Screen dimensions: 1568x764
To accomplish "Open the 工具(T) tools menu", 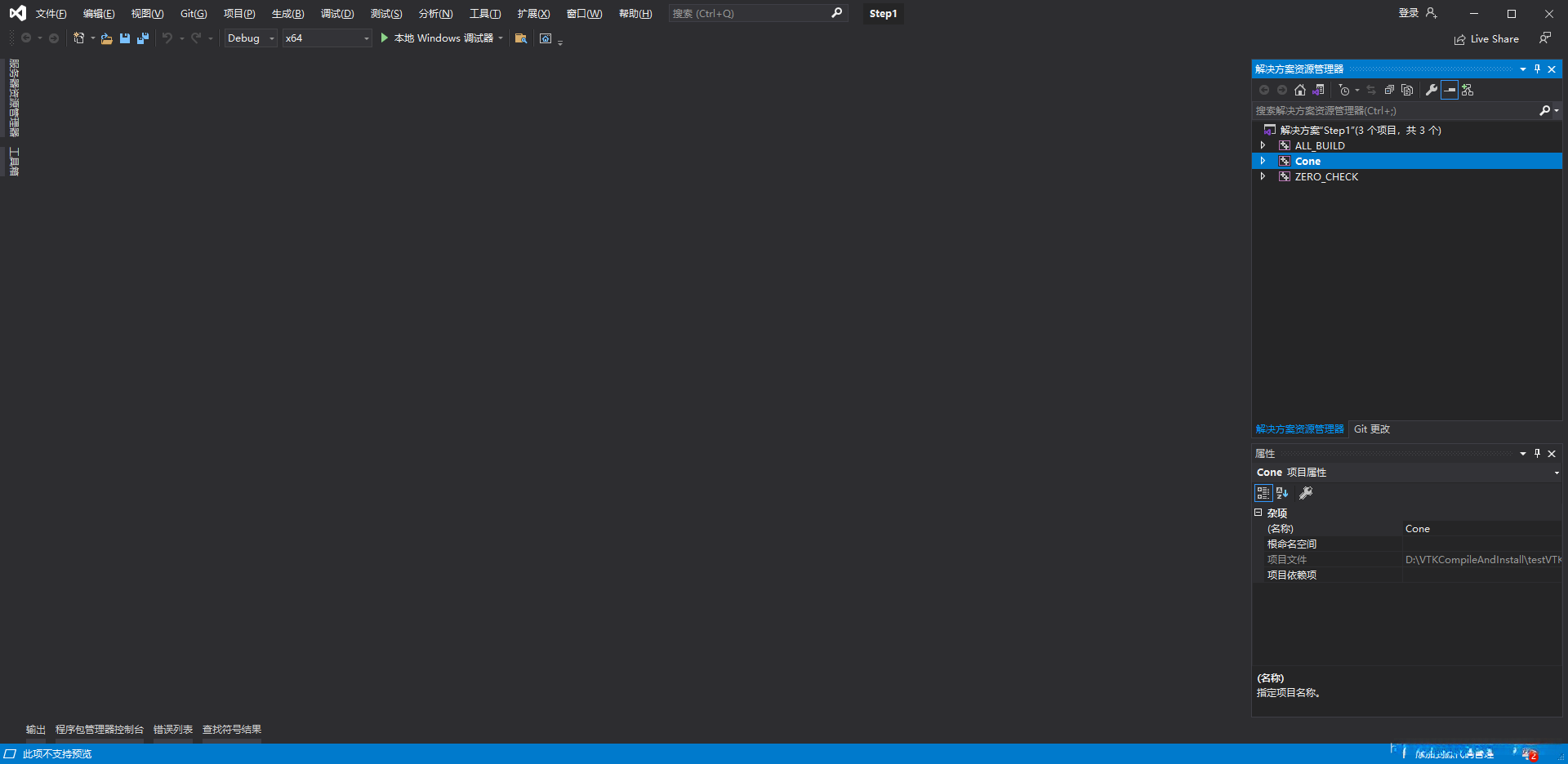I will [485, 14].
